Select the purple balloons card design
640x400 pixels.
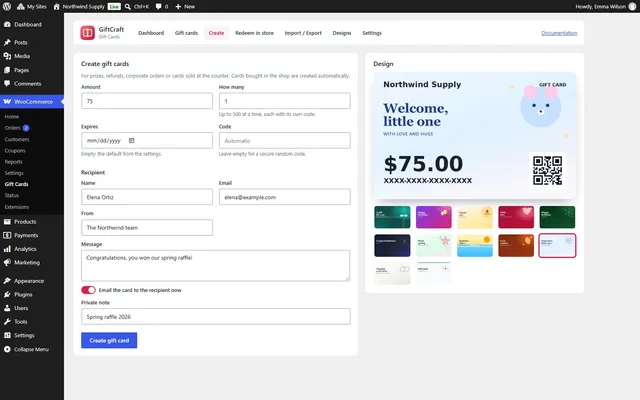click(433, 217)
